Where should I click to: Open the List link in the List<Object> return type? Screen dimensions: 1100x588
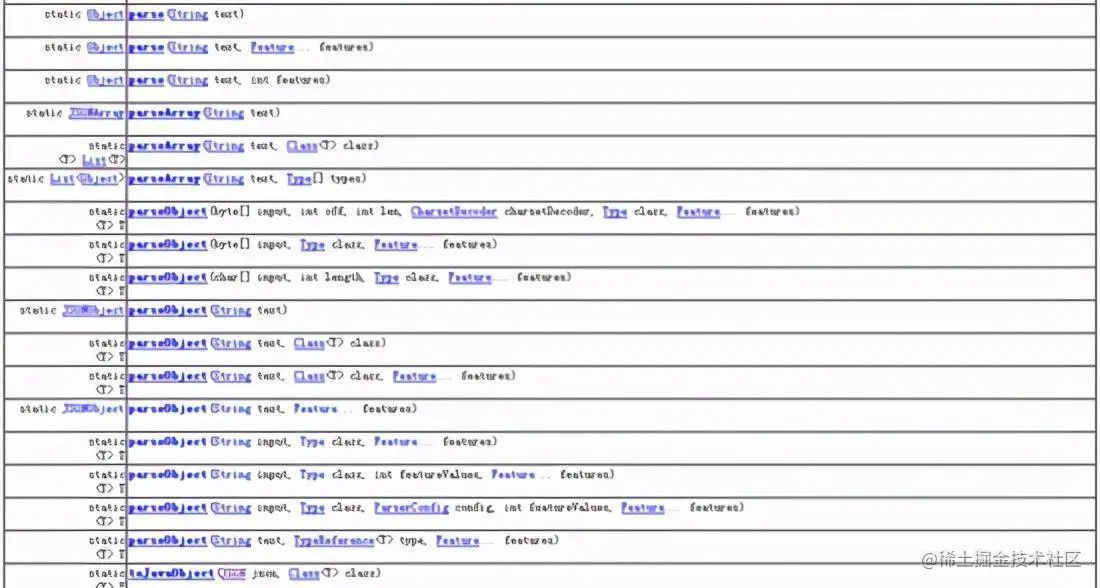point(62,179)
